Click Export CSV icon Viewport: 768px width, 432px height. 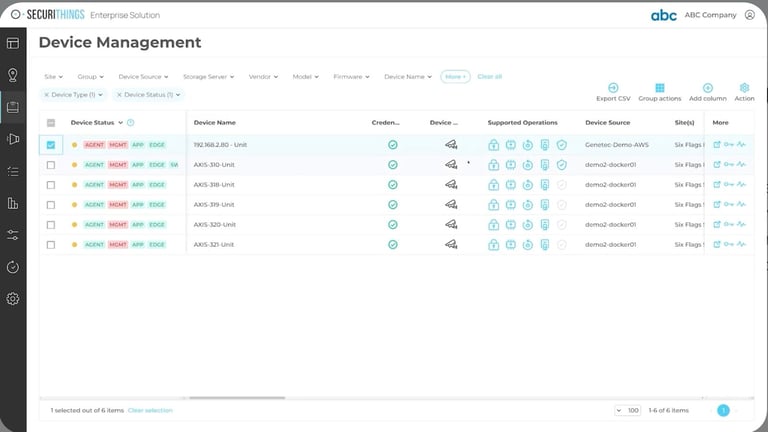click(613, 88)
